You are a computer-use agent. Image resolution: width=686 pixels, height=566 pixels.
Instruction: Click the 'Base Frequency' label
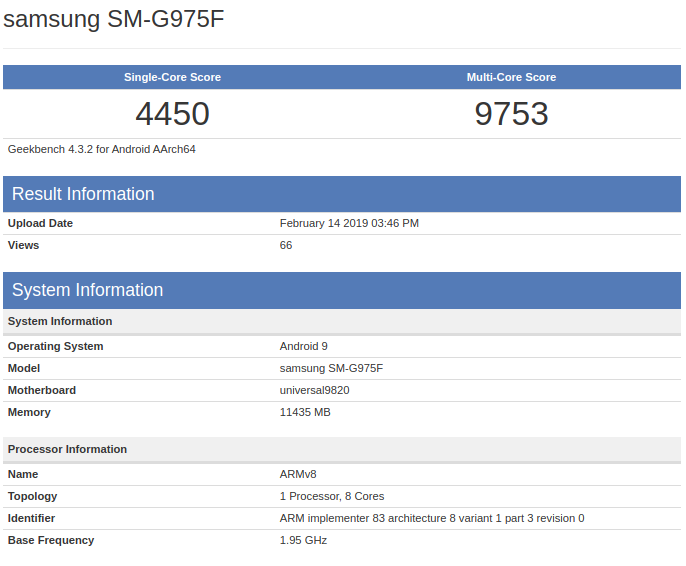click(51, 541)
